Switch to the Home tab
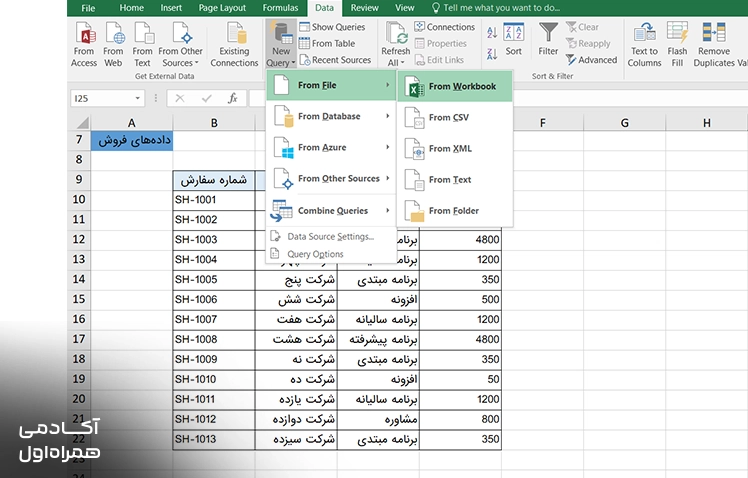The image size is (748, 478). coord(132,8)
